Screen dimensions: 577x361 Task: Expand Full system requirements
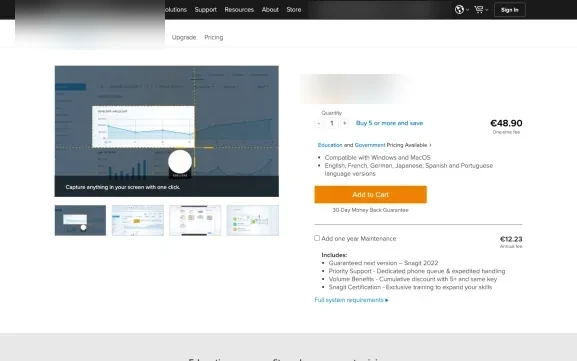(x=351, y=300)
